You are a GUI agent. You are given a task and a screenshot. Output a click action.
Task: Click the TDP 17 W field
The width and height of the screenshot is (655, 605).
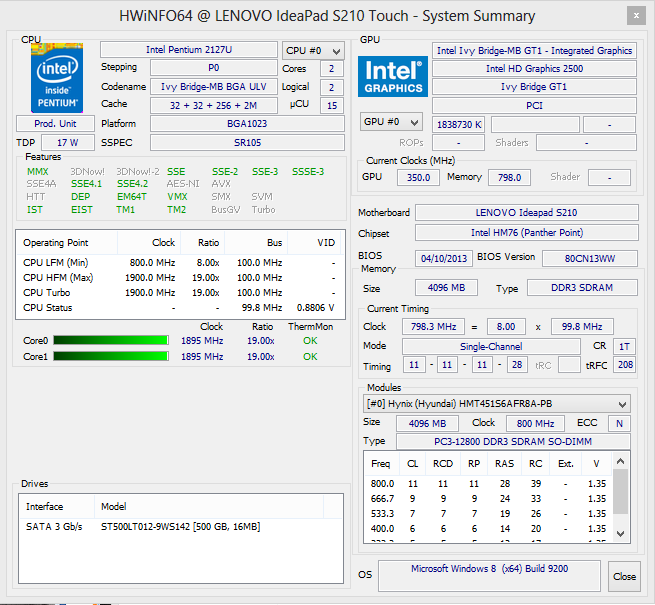point(68,142)
